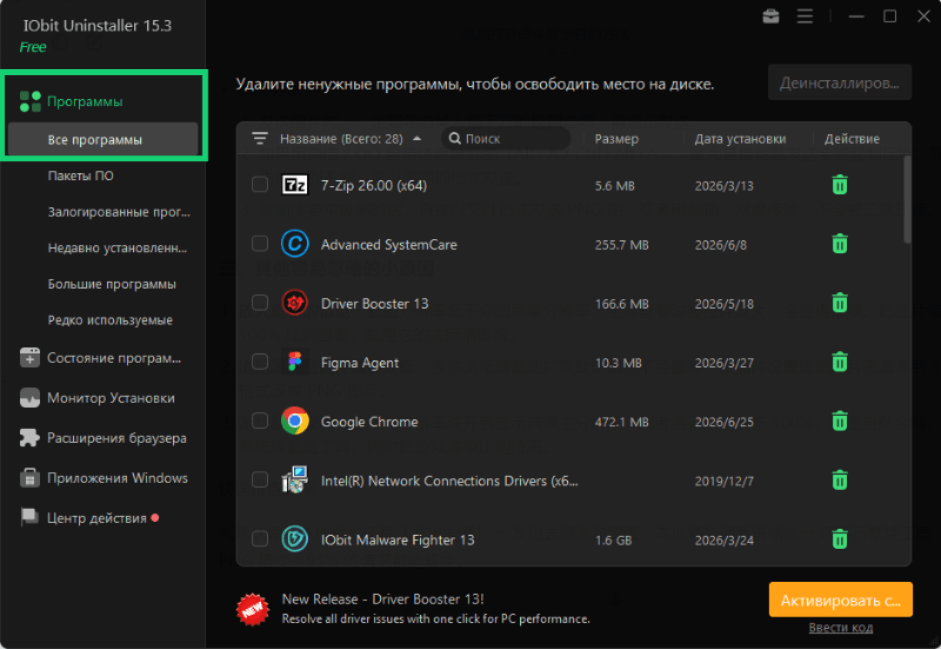Image resolution: width=941 pixels, height=649 pixels.
Task: Open Приложения Windows section
Action: click(x=118, y=478)
